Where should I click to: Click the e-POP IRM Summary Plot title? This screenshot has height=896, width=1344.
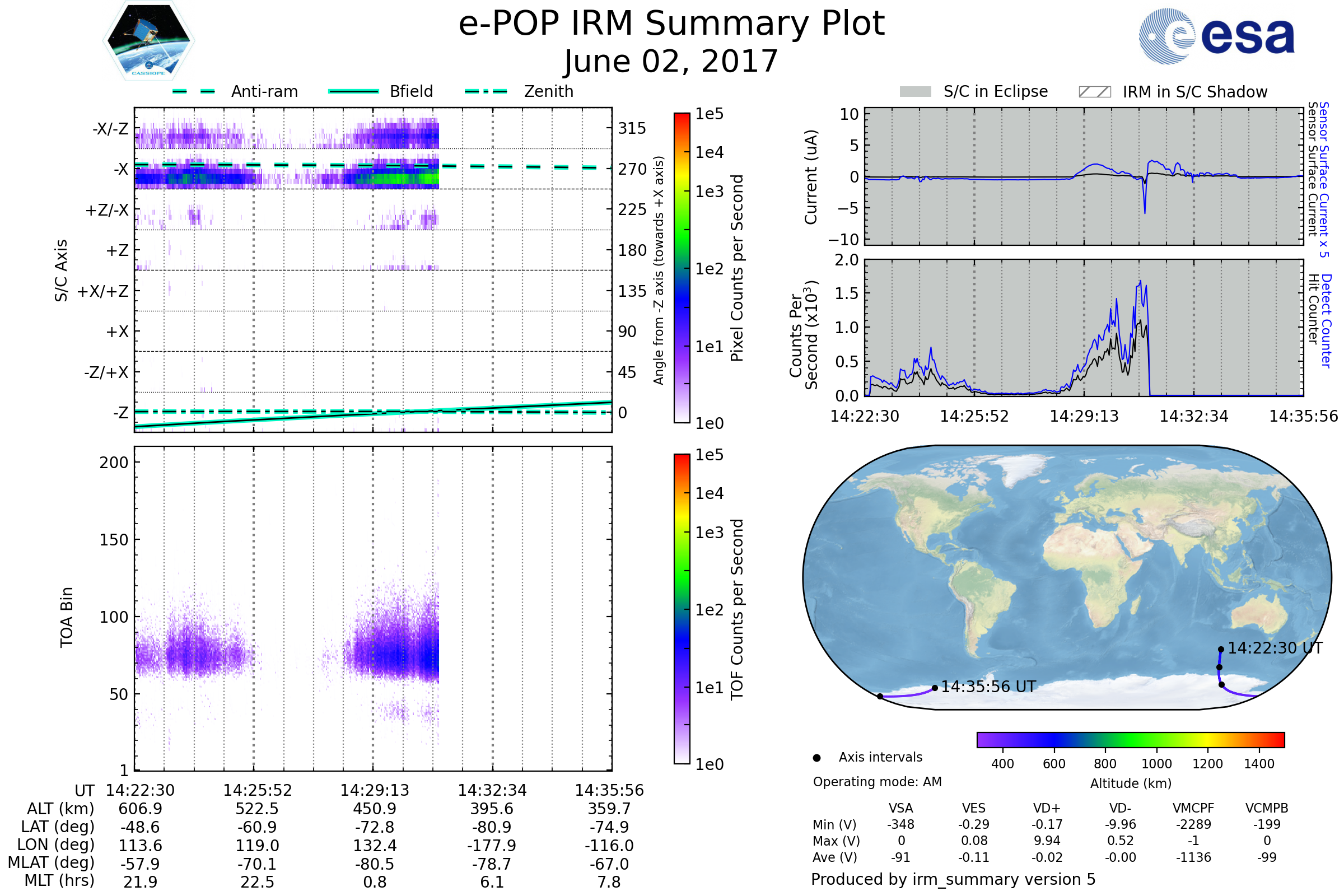tap(671, 24)
